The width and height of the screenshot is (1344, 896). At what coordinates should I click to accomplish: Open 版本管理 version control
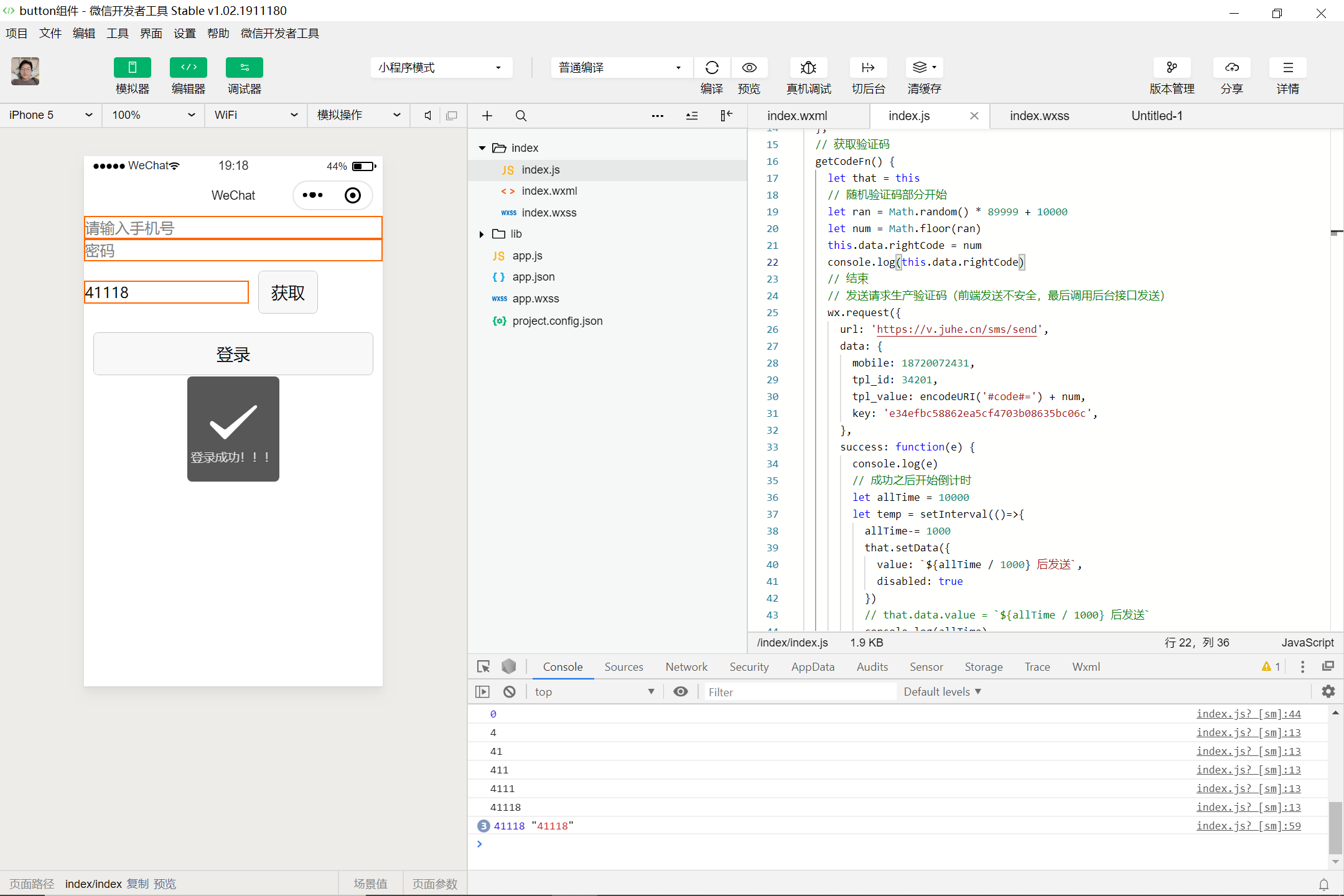coord(1172,67)
